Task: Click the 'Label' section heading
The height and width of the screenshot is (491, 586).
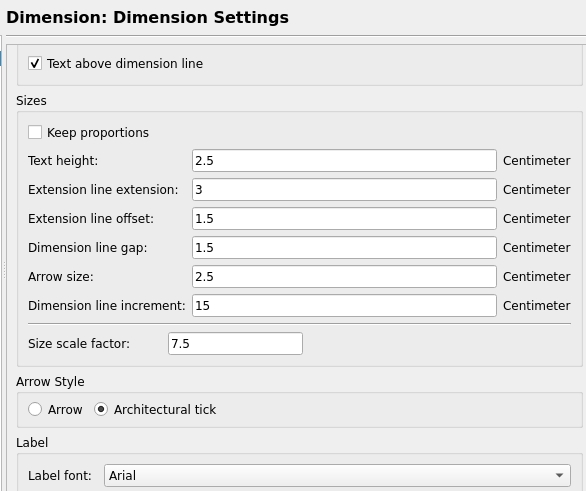Action: [x=32, y=442]
